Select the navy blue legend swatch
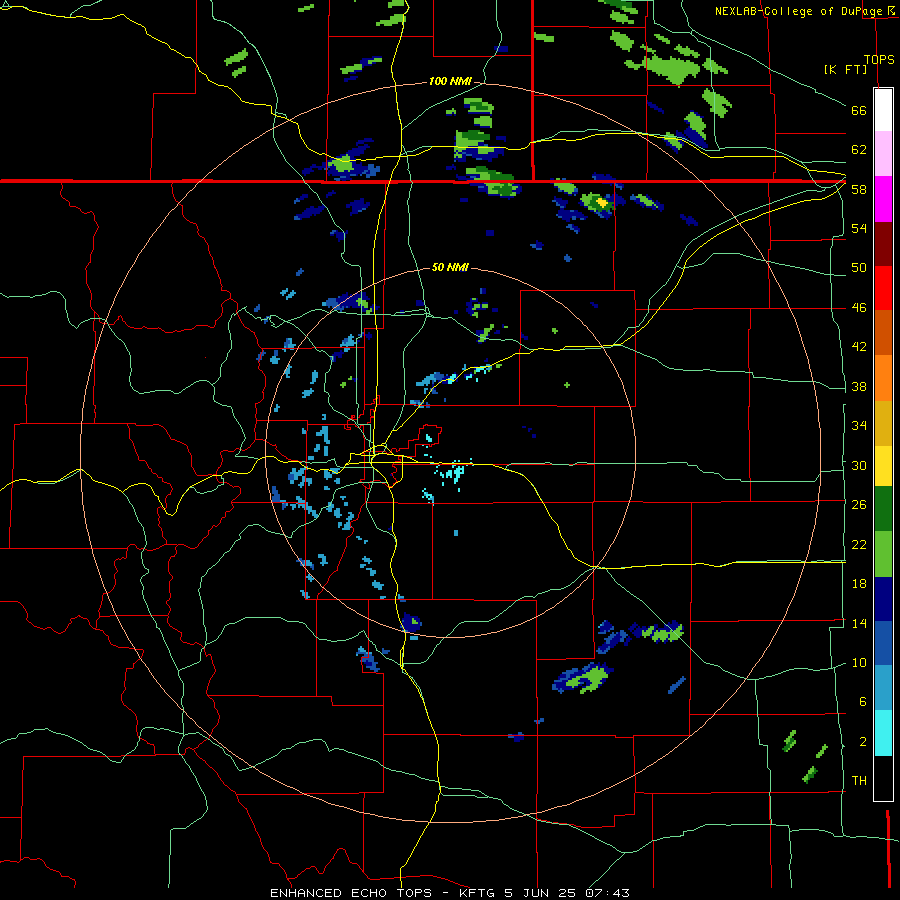Viewport: 900px width, 900px height. 883,599
